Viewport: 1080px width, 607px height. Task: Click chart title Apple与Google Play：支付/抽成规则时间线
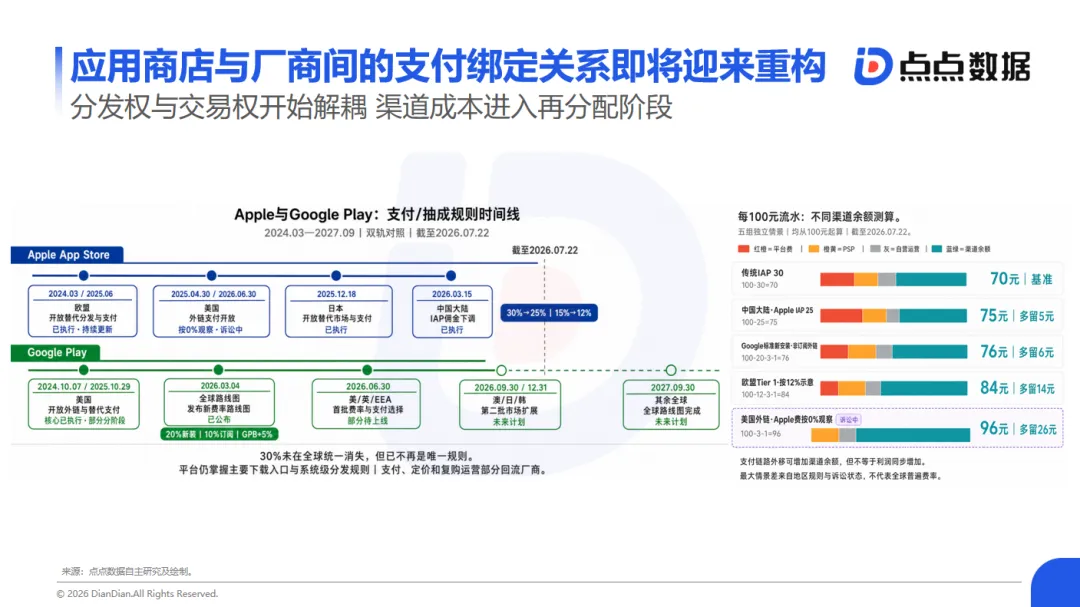coord(377,214)
